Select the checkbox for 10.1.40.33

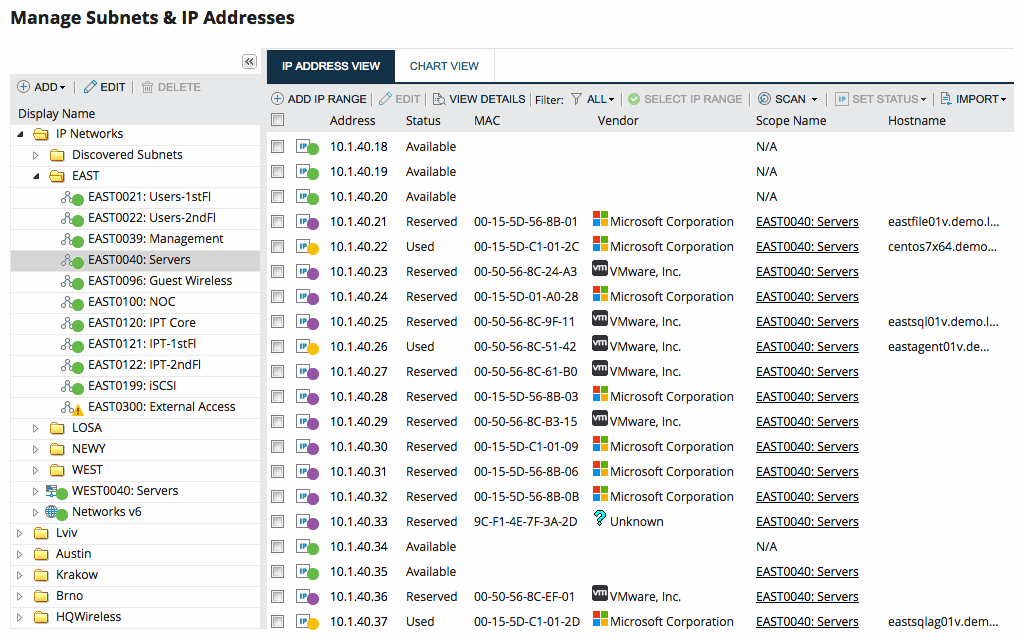(x=278, y=521)
